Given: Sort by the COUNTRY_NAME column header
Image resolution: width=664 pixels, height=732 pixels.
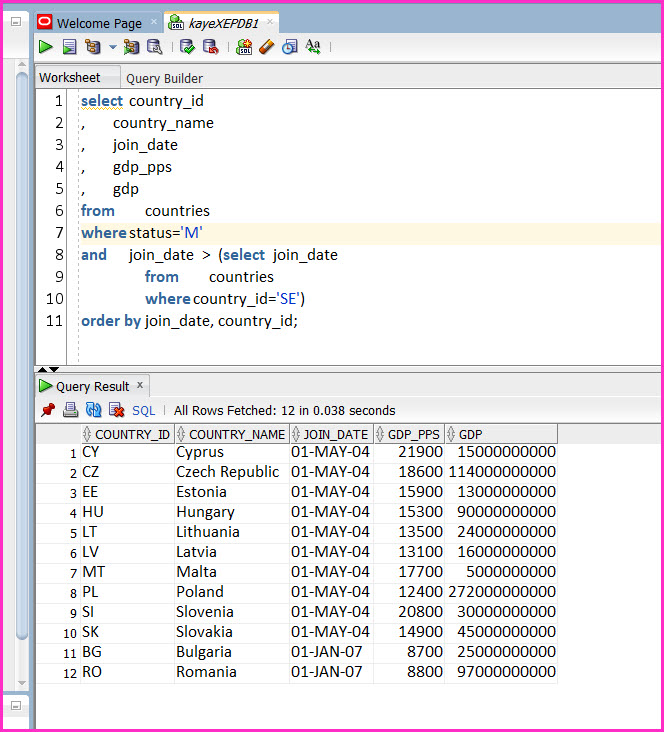Looking at the screenshot, I should (232, 434).
